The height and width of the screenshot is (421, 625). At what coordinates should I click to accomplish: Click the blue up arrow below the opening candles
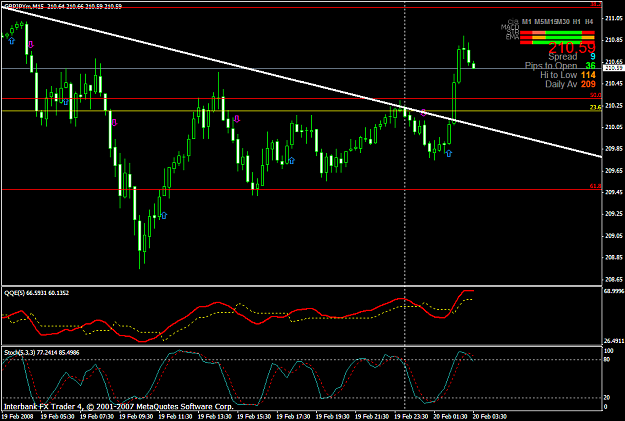pos(11,40)
